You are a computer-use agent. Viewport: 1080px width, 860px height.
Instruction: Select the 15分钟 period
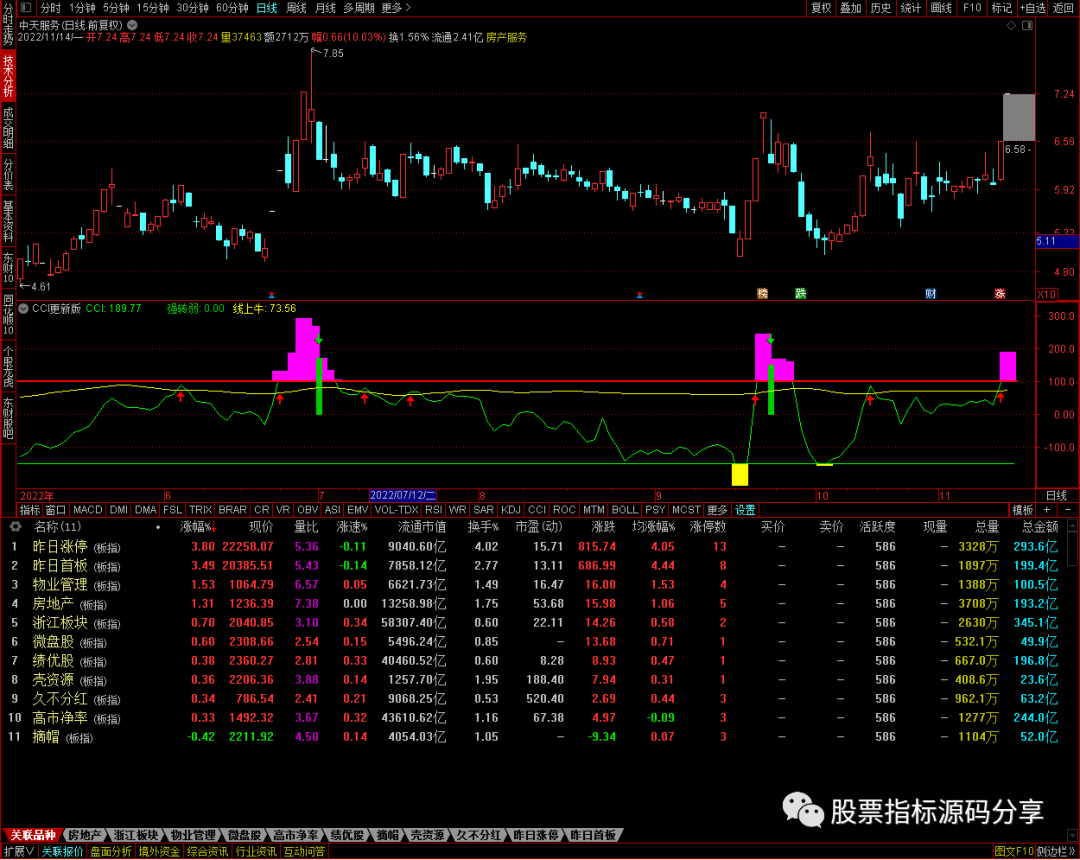point(153,8)
